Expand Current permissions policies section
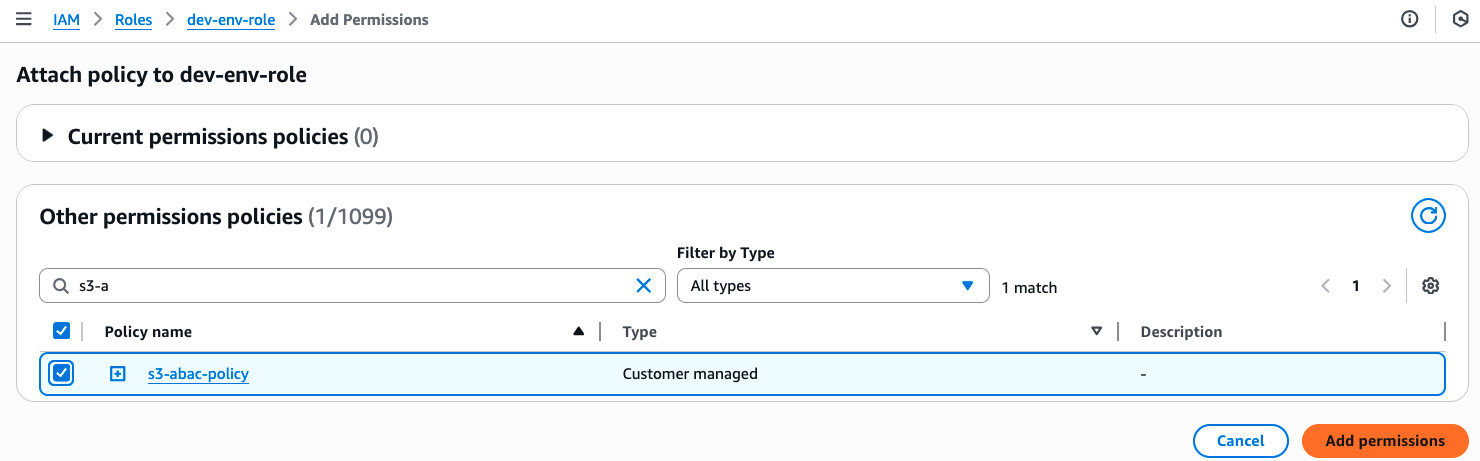1480x461 pixels. coord(47,136)
